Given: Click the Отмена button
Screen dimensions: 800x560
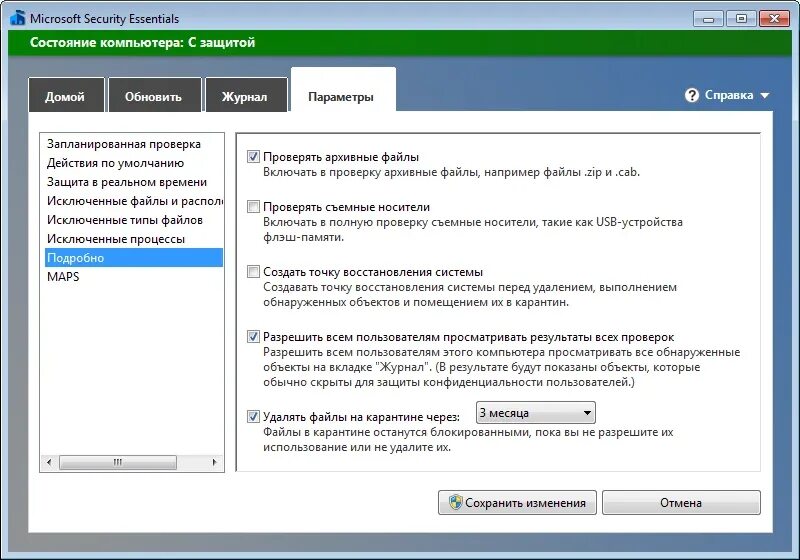Looking at the screenshot, I should pyautogui.click(x=681, y=503).
